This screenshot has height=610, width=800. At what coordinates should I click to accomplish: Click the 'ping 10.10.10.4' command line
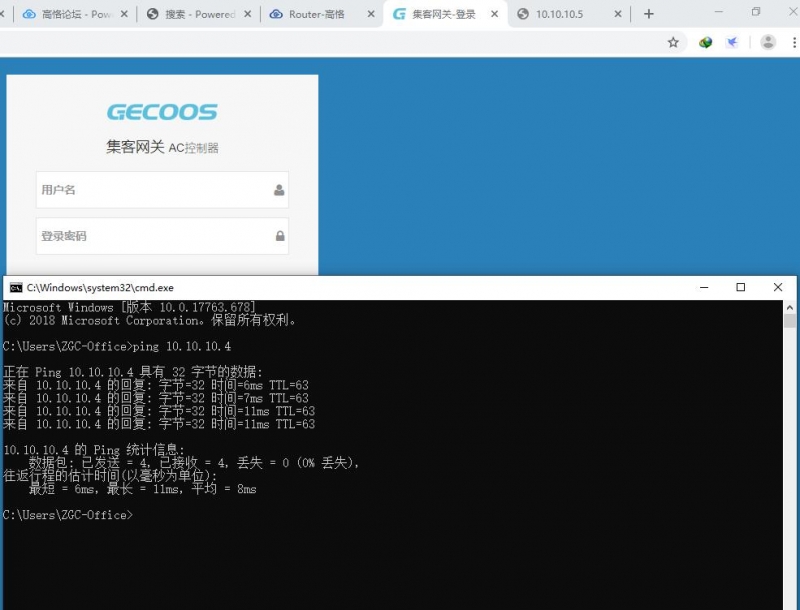tap(117, 346)
